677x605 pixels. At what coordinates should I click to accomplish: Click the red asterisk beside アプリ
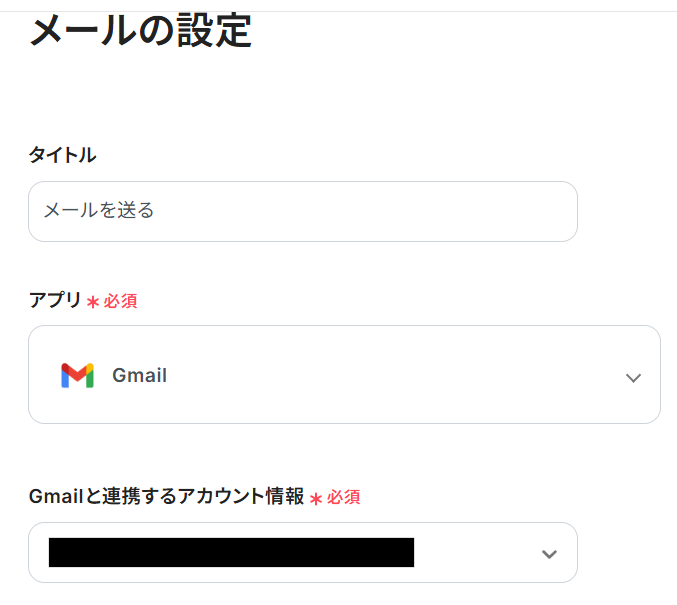(x=93, y=301)
